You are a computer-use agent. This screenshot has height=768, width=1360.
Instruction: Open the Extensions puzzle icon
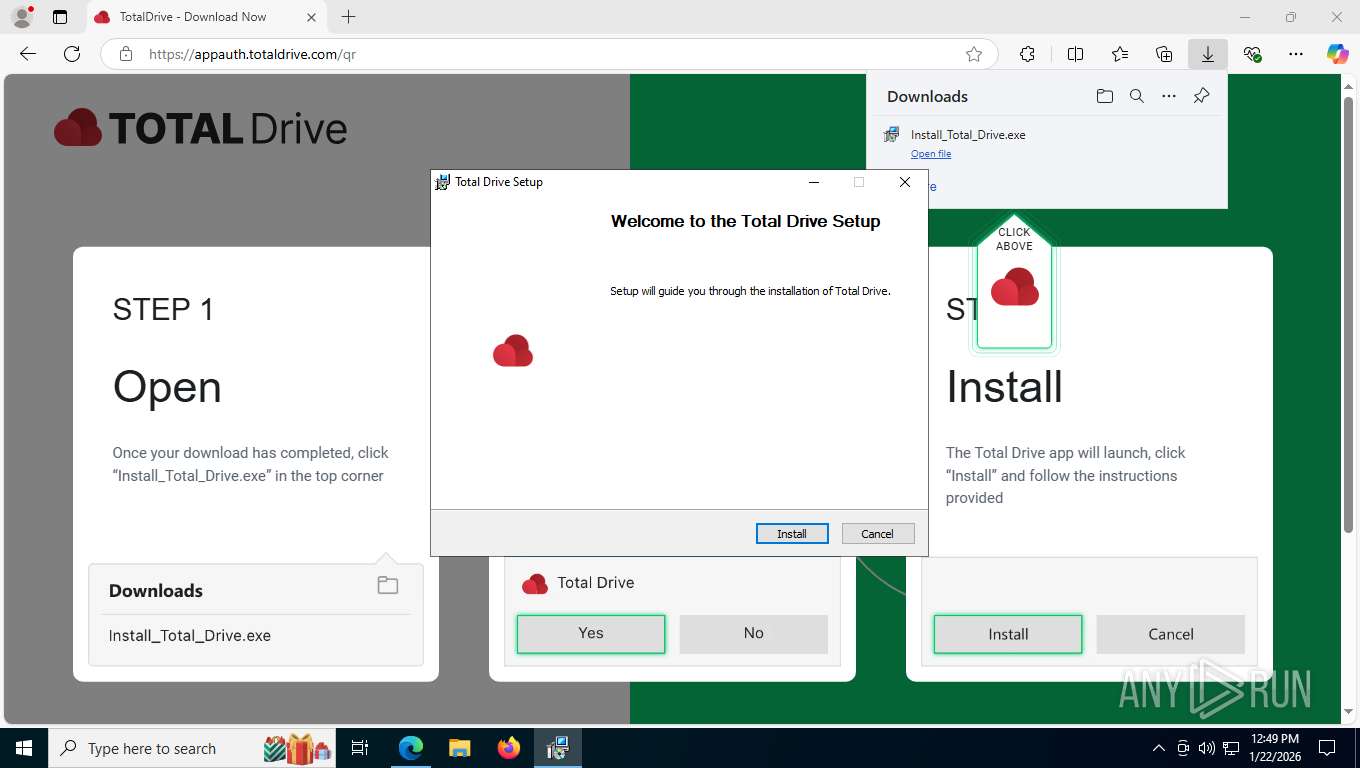pyautogui.click(x=1027, y=54)
